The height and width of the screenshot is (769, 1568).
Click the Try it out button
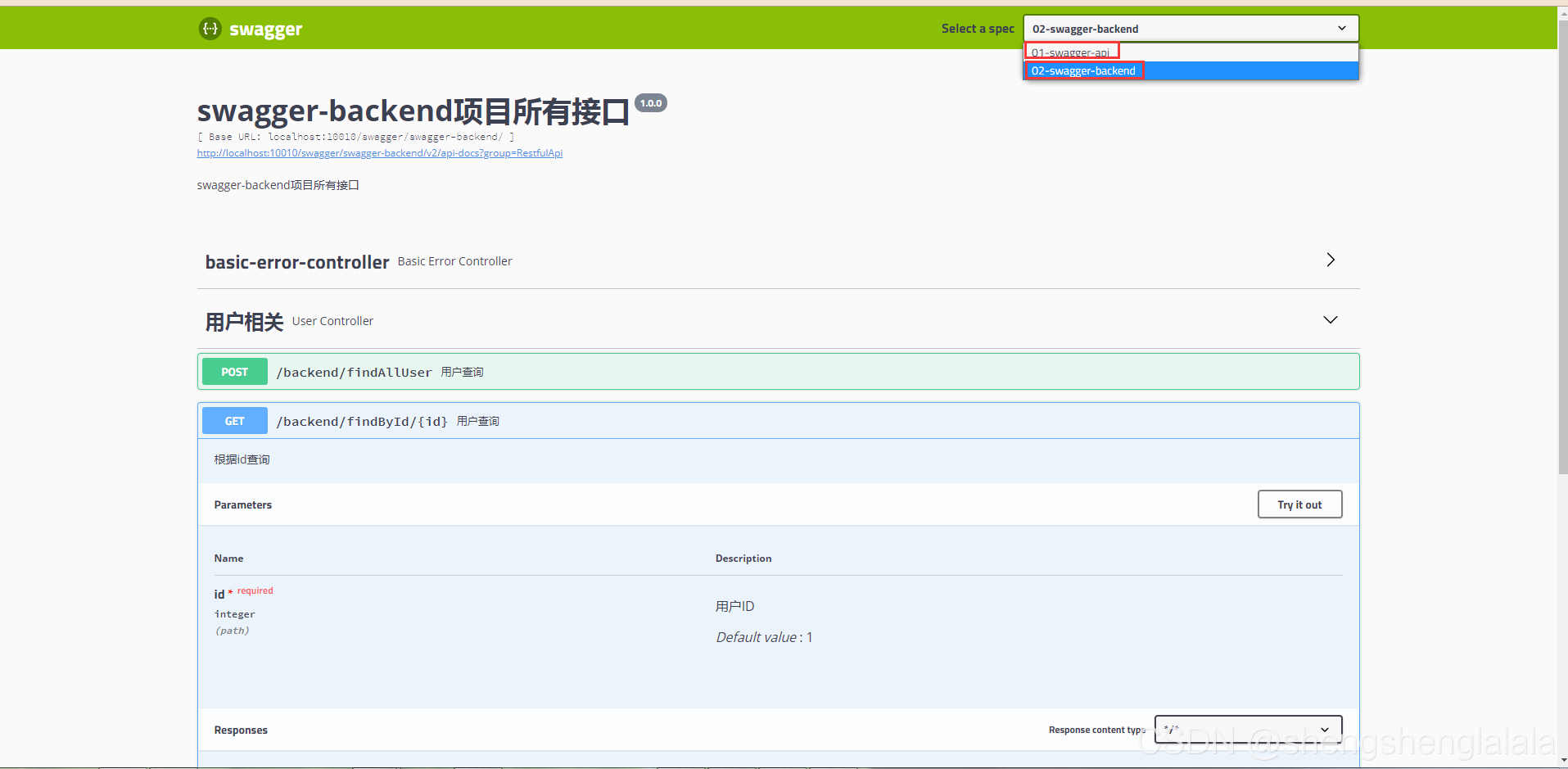point(1299,504)
